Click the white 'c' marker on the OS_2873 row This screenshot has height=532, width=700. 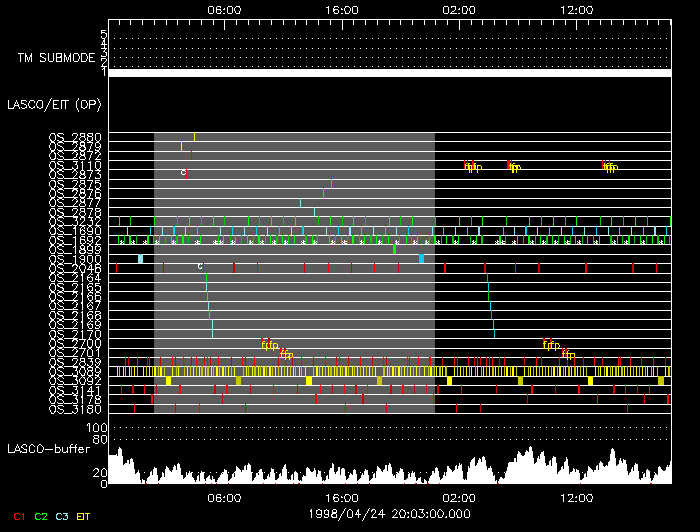pyautogui.click(x=183, y=173)
